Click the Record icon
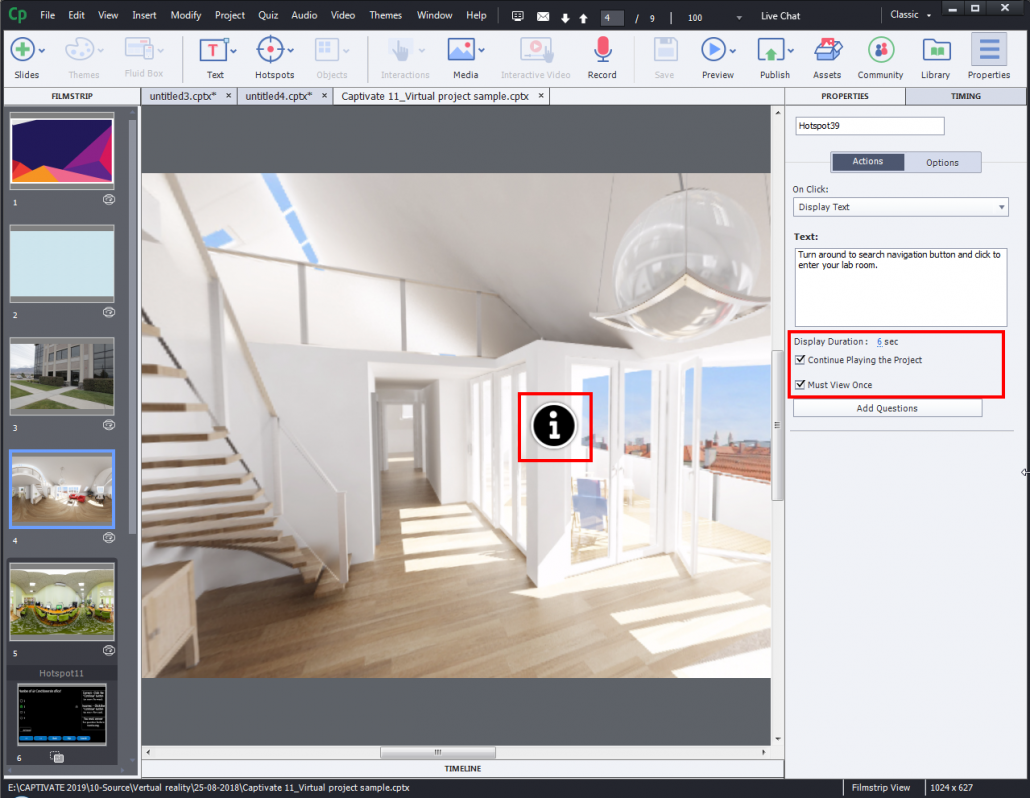1030x798 pixels. (601, 50)
